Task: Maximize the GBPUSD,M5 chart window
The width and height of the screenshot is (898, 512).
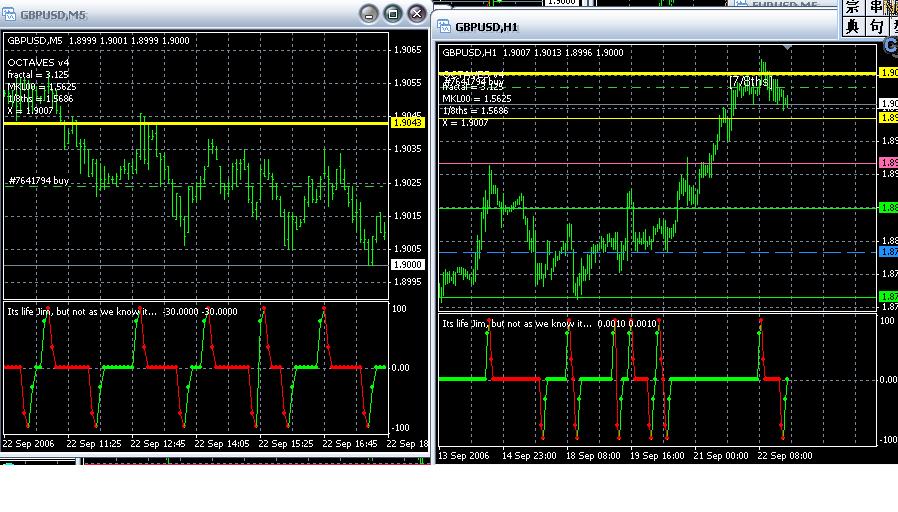Action: pos(392,14)
